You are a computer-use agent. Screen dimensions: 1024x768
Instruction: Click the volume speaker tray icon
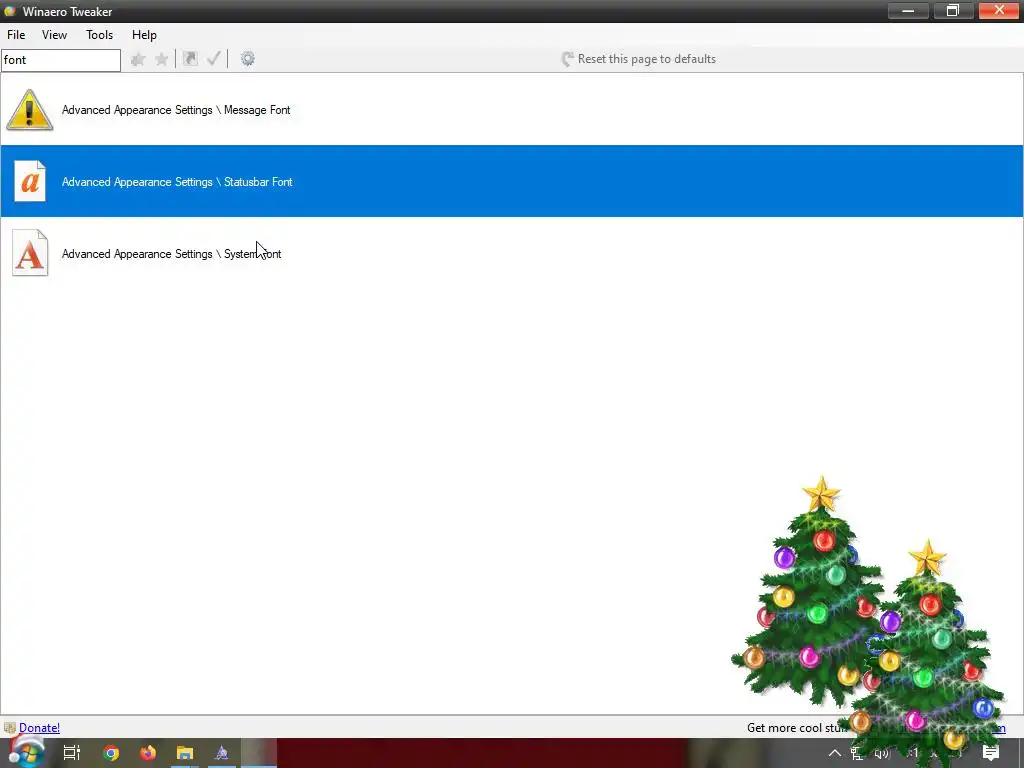point(882,754)
